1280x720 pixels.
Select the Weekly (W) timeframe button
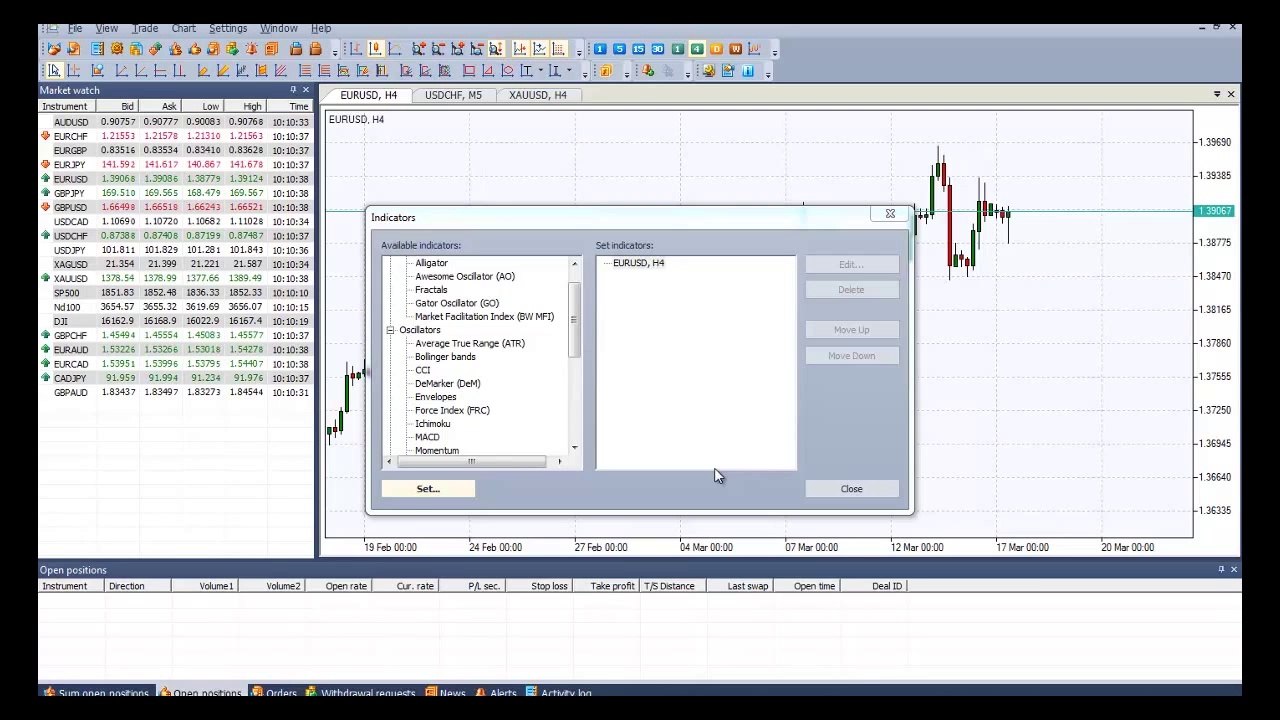point(735,49)
